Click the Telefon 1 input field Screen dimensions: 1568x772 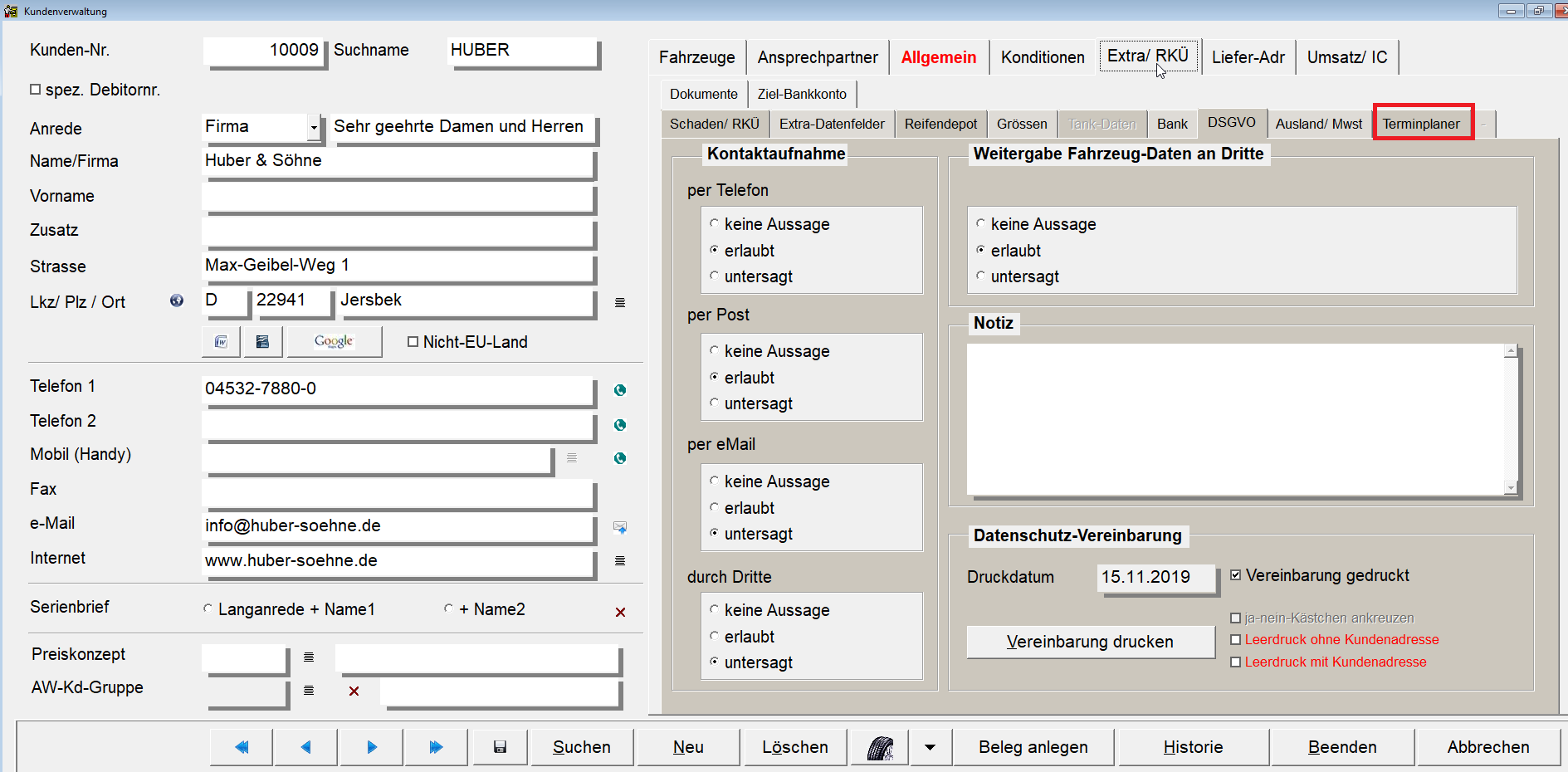pyautogui.click(x=398, y=389)
